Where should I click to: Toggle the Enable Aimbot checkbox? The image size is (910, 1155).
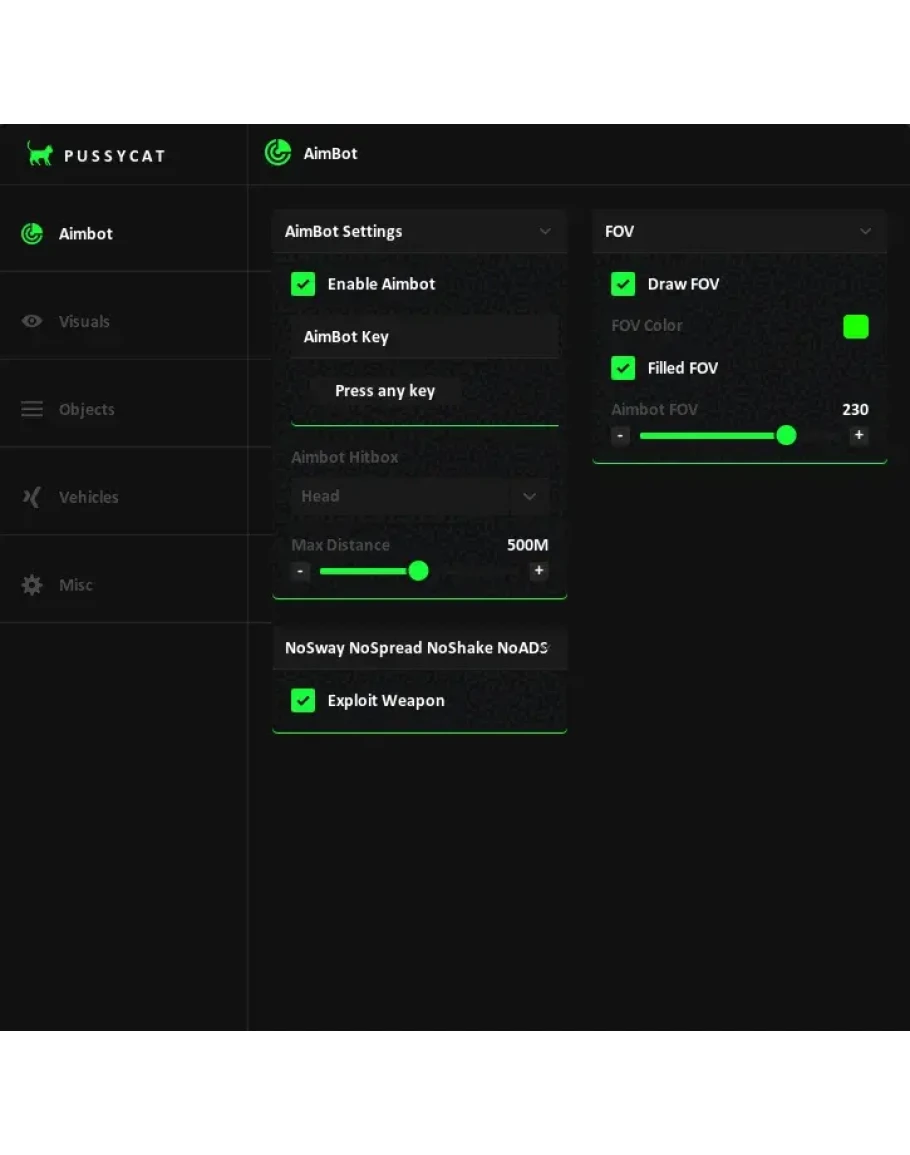point(303,284)
